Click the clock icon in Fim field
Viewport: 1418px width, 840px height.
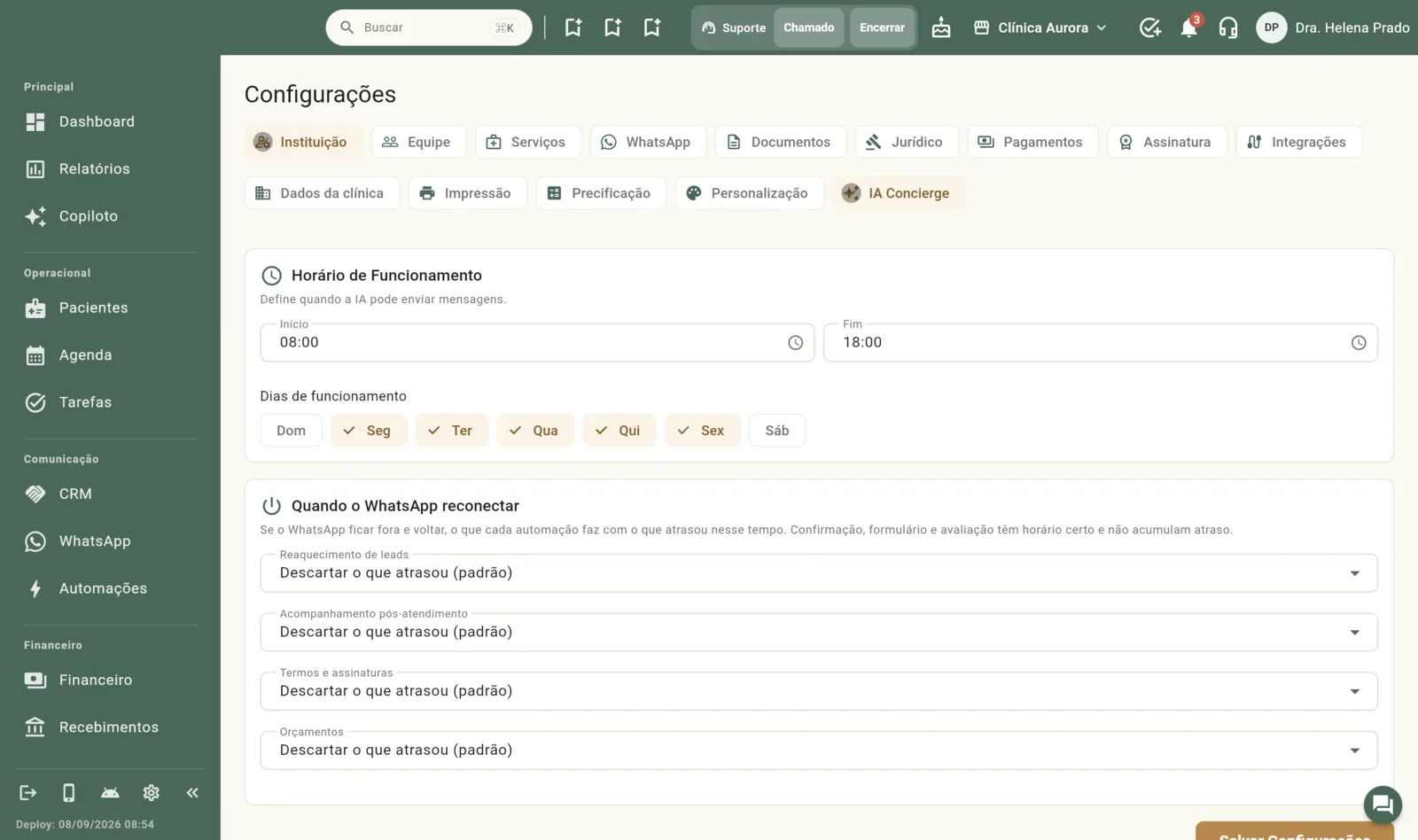[x=1359, y=343]
